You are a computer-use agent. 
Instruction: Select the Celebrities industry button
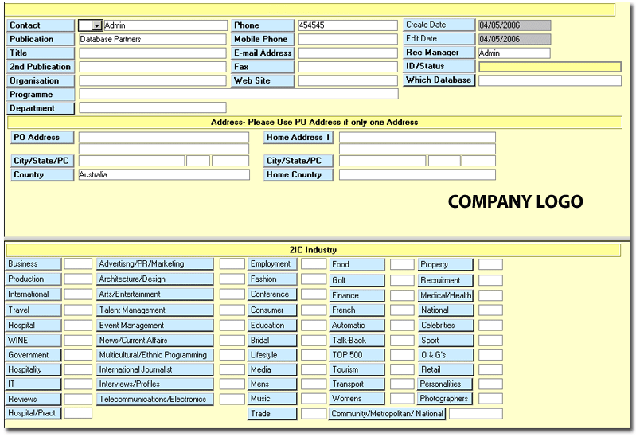tap(446, 325)
